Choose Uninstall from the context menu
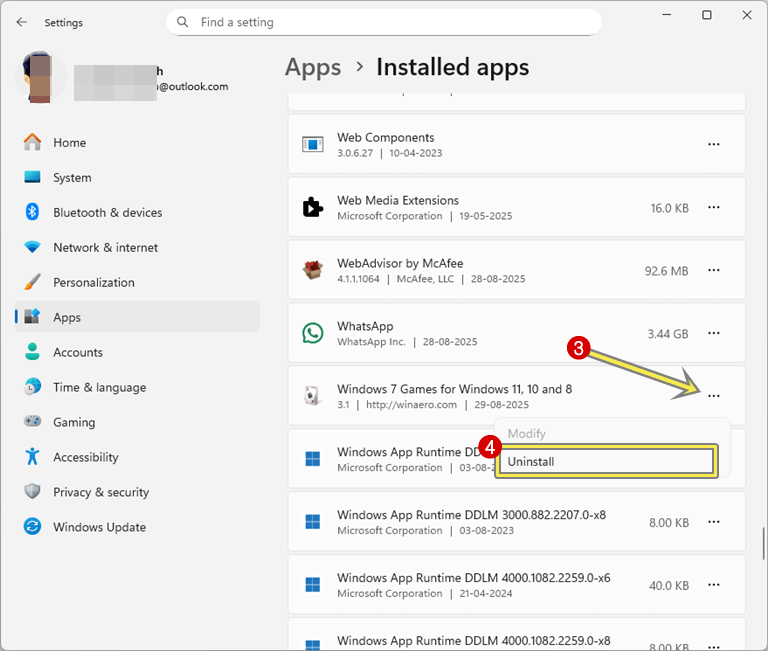The image size is (768, 651). 606,461
